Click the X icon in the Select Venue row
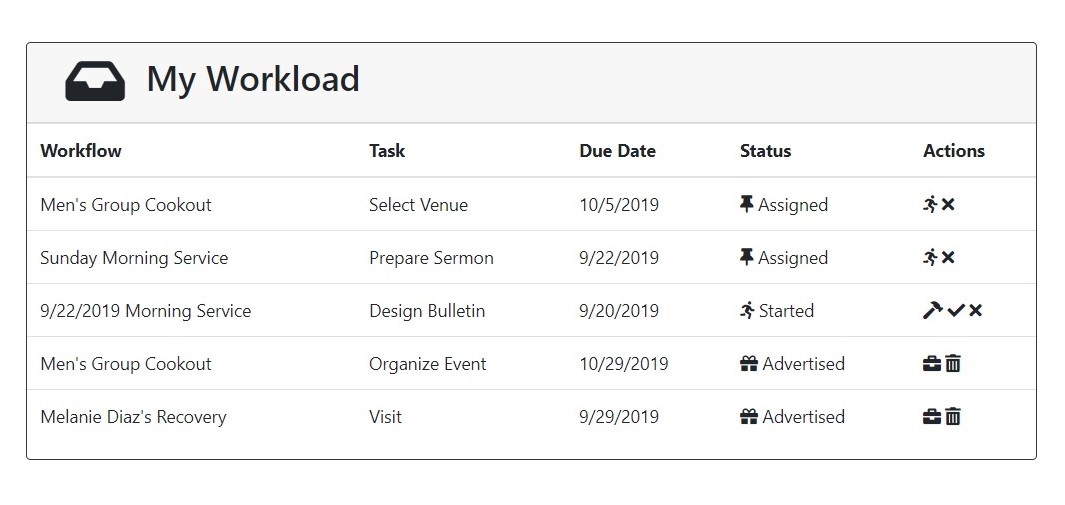The width and height of the screenshot is (1065, 505). (x=948, y=204)
